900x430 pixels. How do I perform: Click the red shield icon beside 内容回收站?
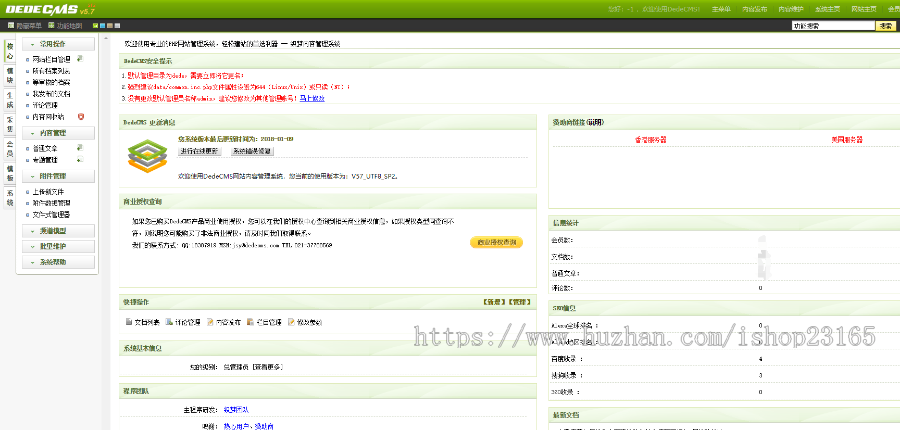click(81, 117)
